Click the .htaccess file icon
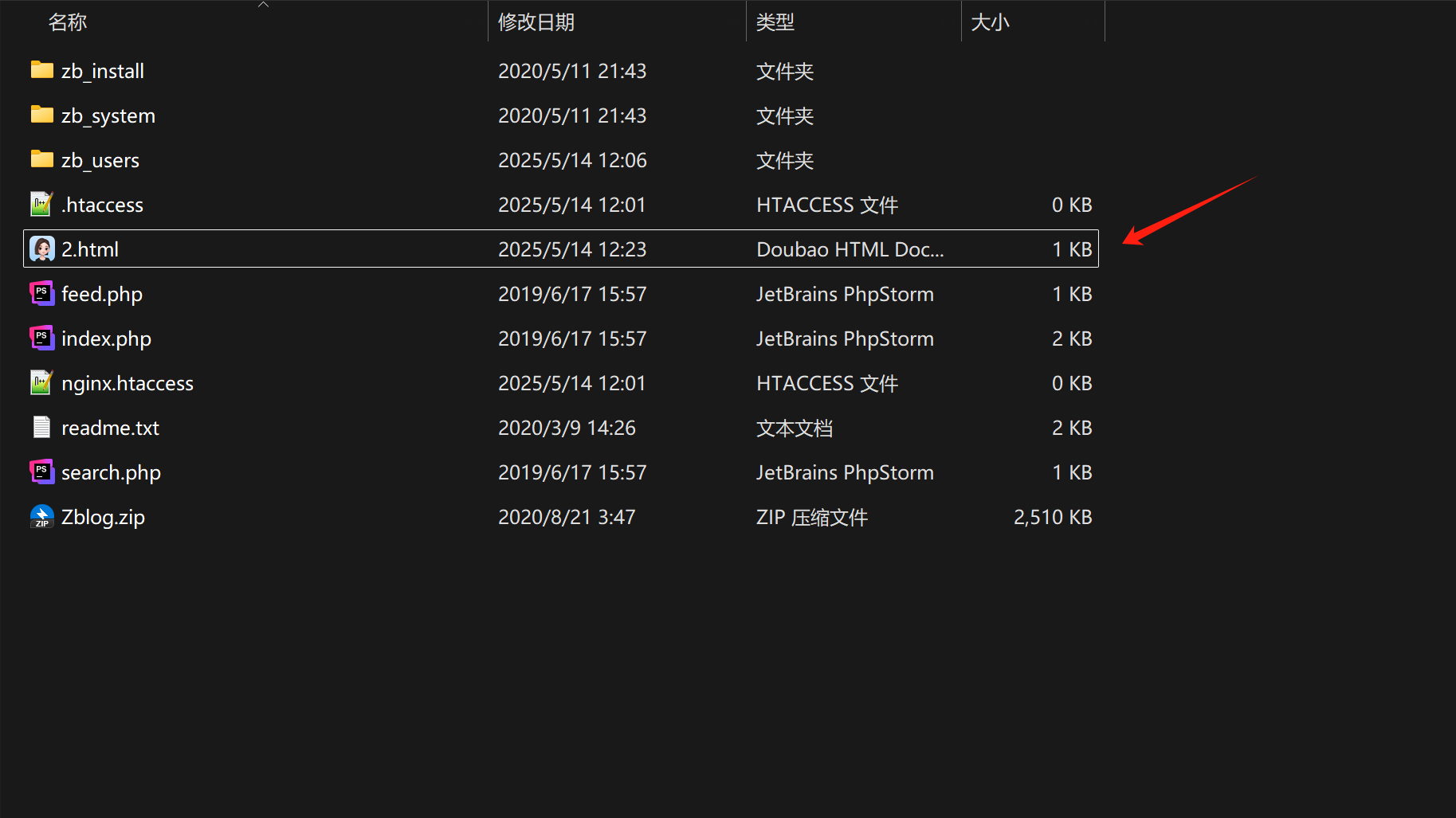This screenshot has height=818, width=1456. click(41, 205)
